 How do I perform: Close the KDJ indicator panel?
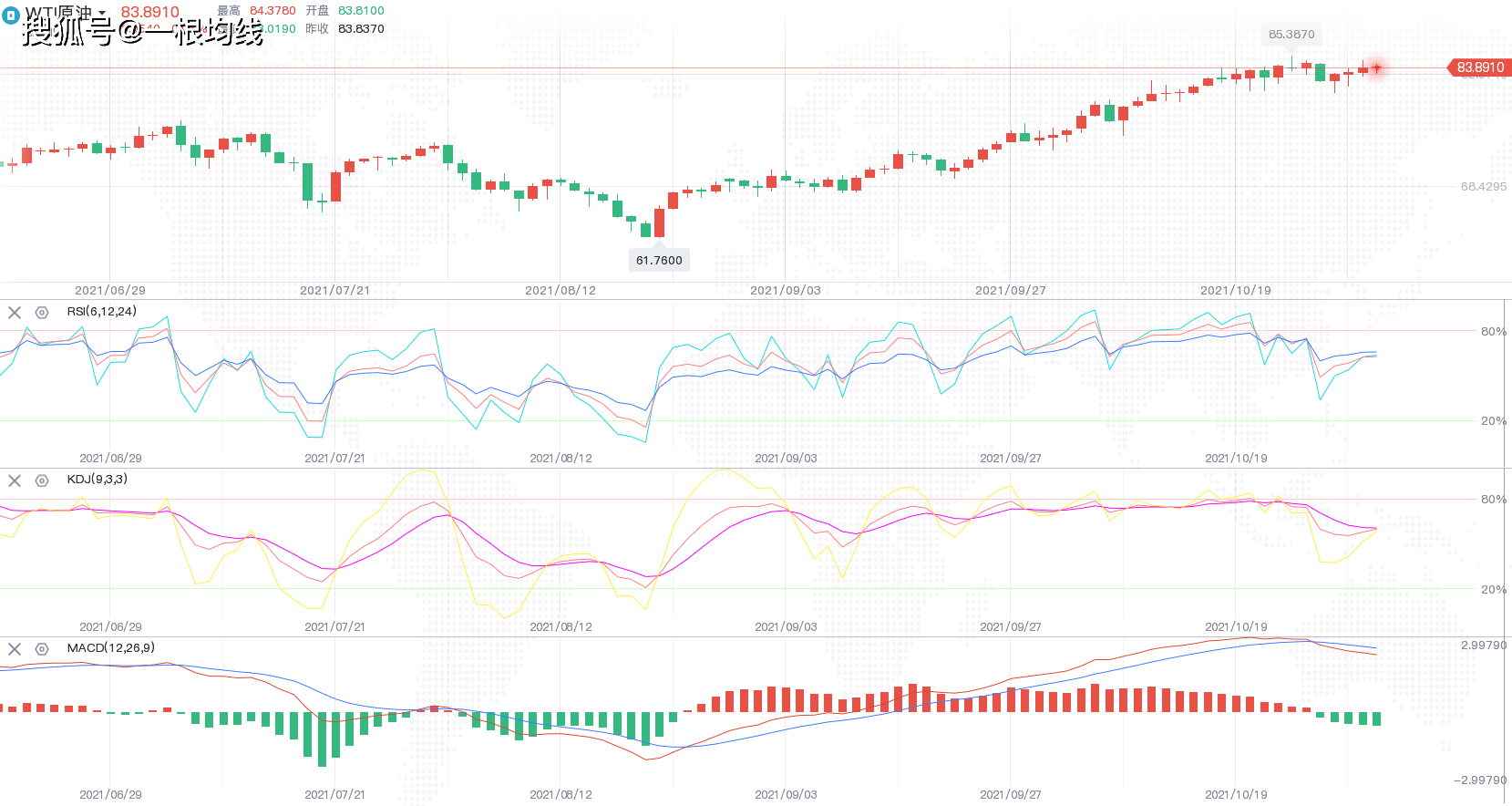pyautogui.click(x=15, y=480)
